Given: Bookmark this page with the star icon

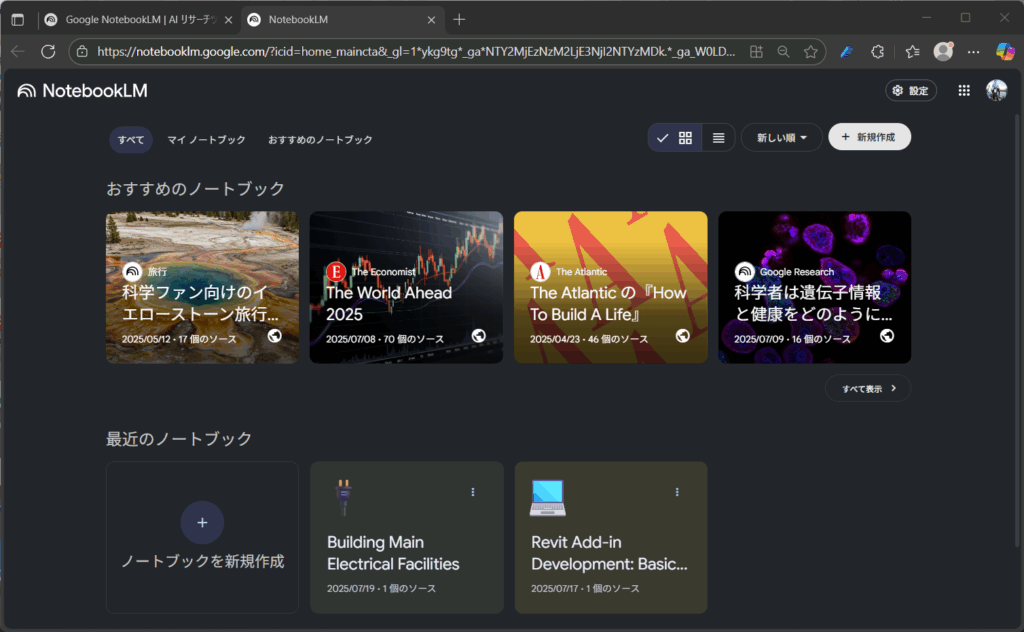Looking at the screenshot, I should pos(811,52).
